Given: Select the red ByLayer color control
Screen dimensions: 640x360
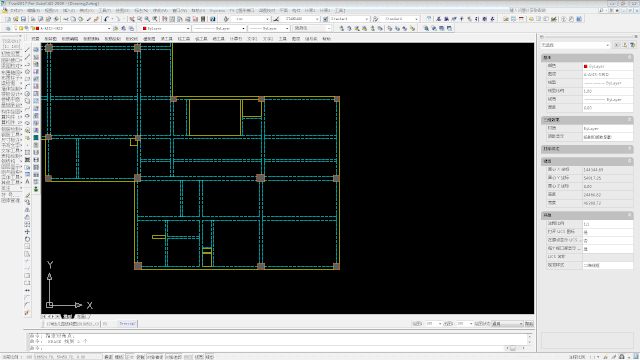Looking at the screenshot, I should tap(166, 29).
